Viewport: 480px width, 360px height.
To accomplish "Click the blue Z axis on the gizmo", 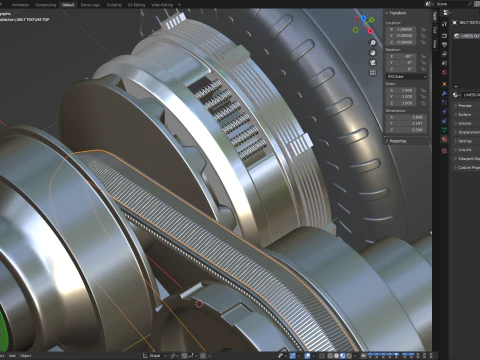I will pyautogui.click(x=364, y=18).
